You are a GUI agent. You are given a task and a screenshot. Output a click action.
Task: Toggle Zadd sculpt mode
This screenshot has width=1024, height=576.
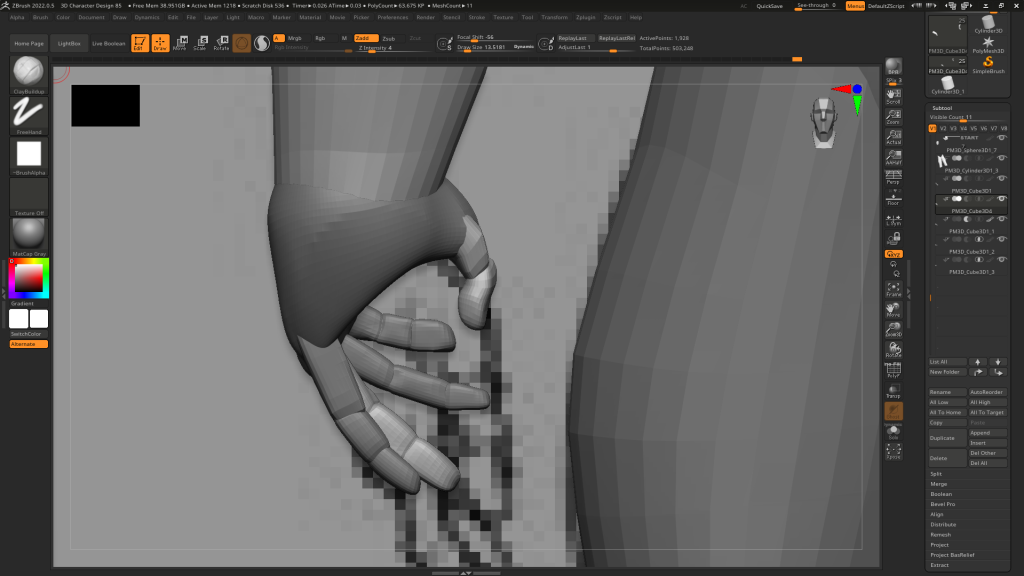point(361,38)
